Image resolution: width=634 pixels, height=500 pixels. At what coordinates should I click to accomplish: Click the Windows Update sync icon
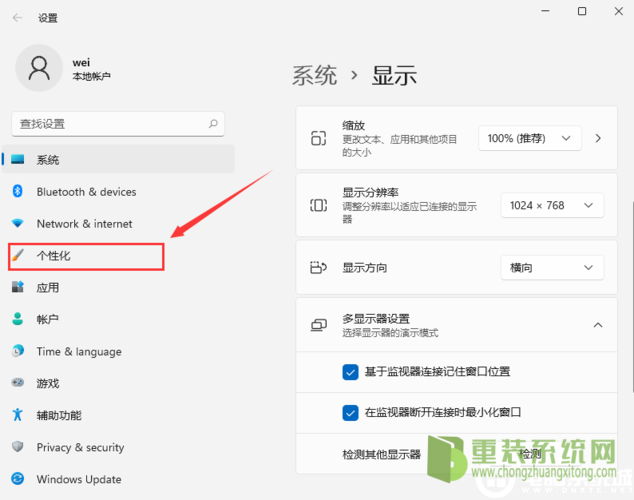click(18, 479)
